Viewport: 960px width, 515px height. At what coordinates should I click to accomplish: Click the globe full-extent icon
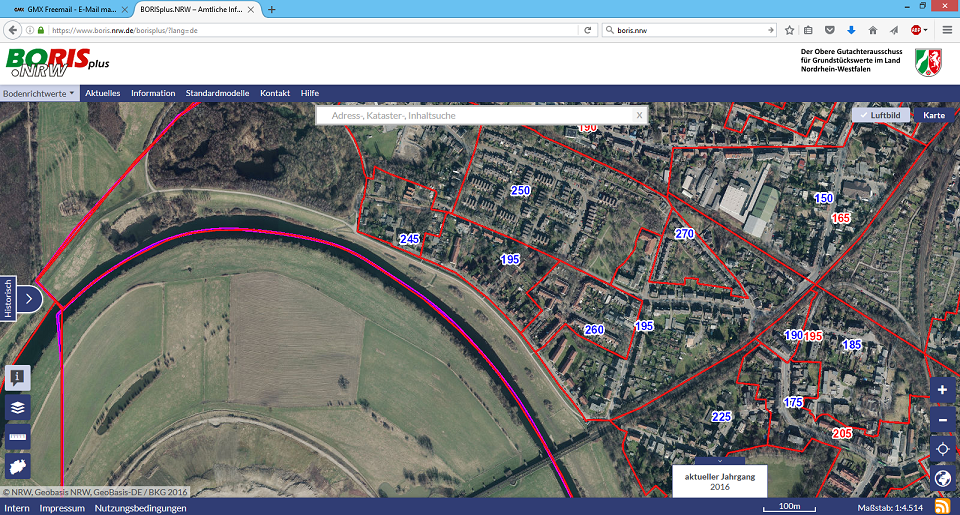942,478
